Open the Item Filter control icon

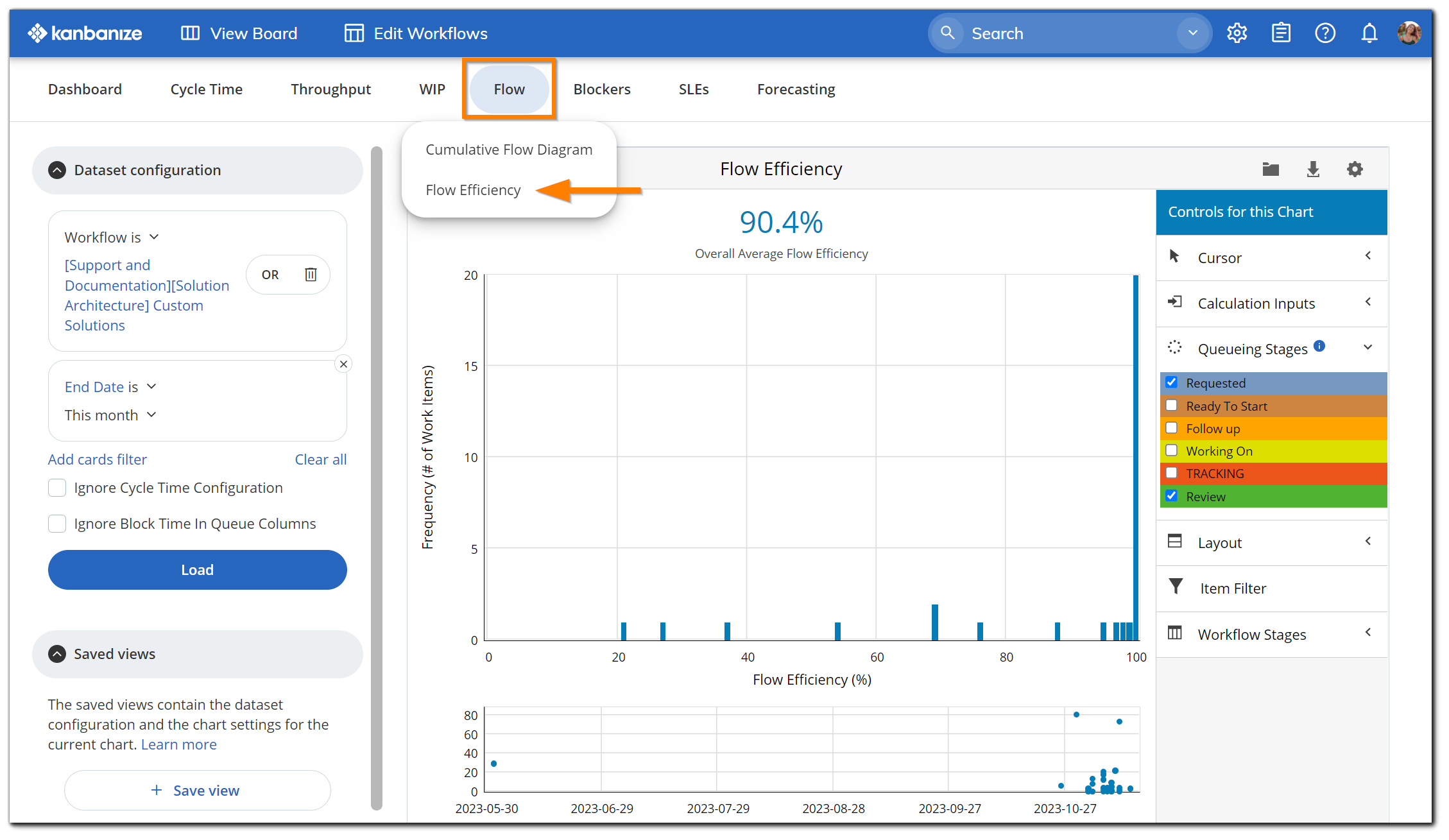[x=1176, y=587]
